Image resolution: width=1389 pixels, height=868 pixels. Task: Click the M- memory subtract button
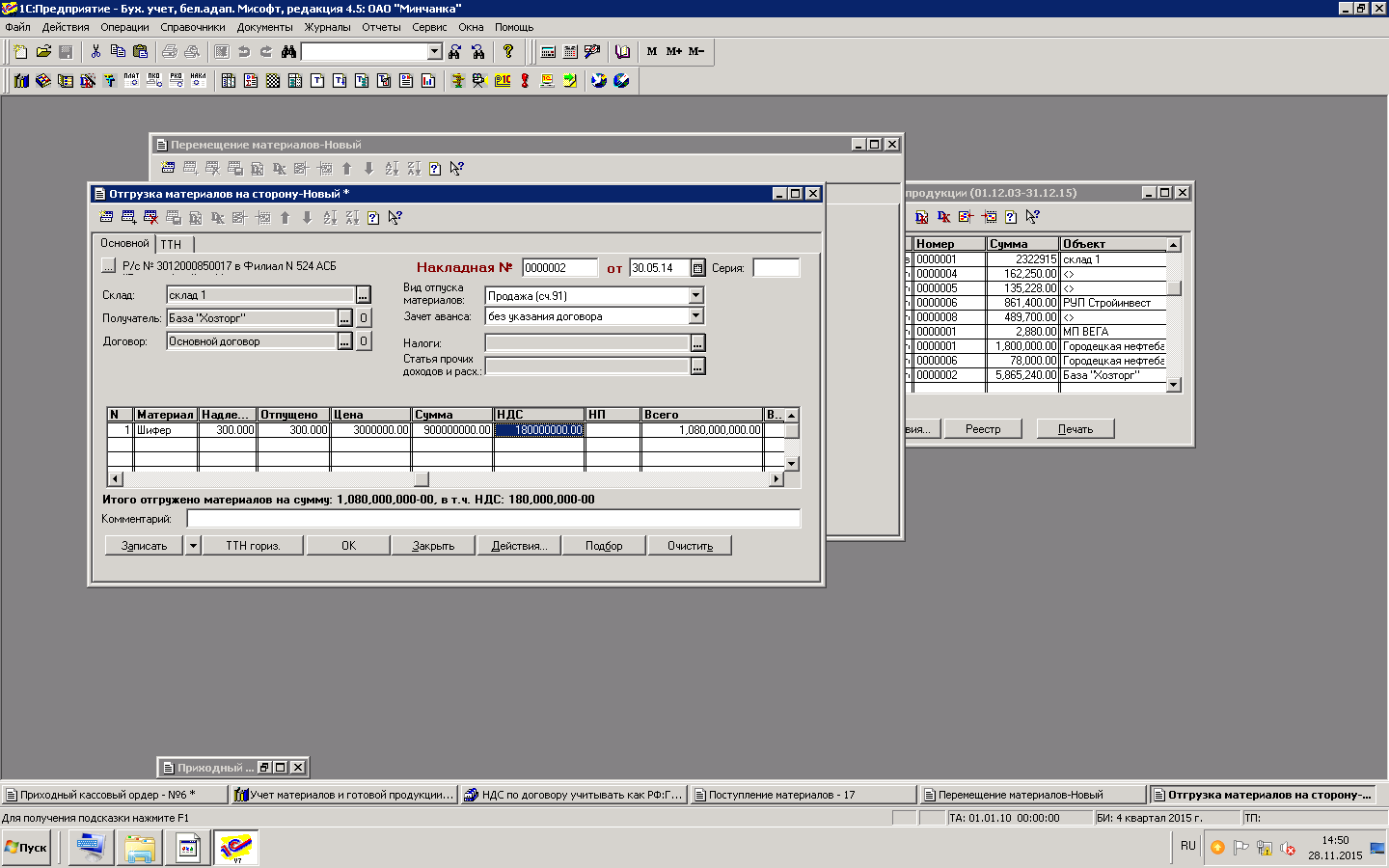(x=696, y=51)
